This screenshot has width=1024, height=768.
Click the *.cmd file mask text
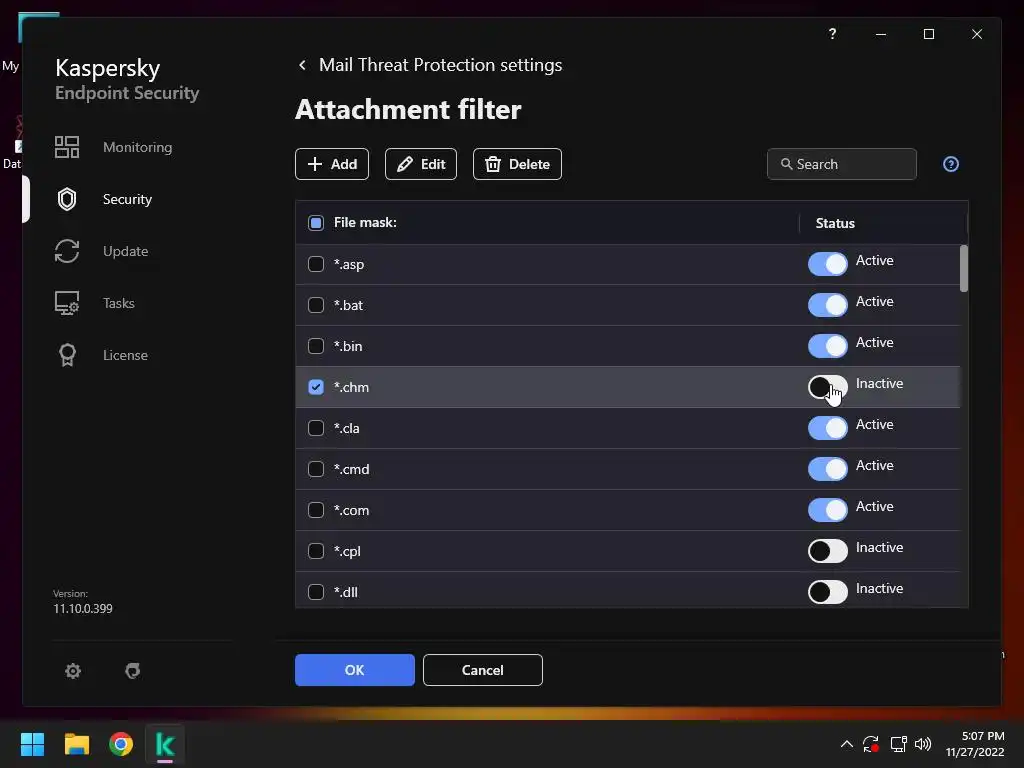click(351, 470)
